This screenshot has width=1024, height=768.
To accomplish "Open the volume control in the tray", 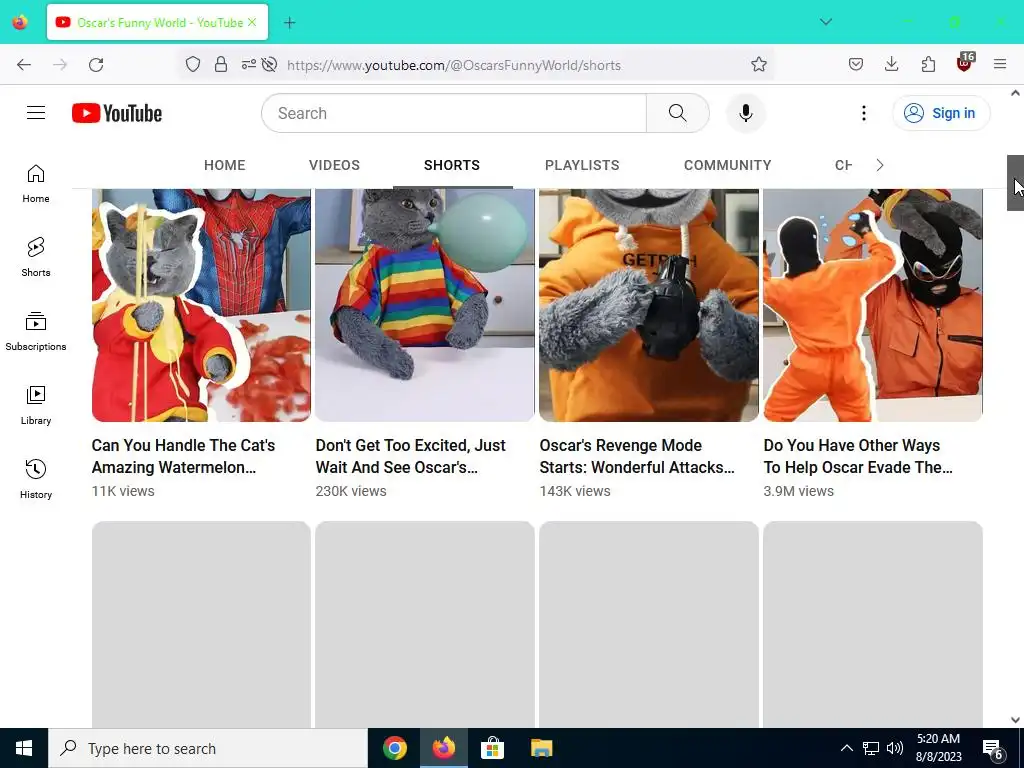I will pyautogui.click(x=895, y=748).
